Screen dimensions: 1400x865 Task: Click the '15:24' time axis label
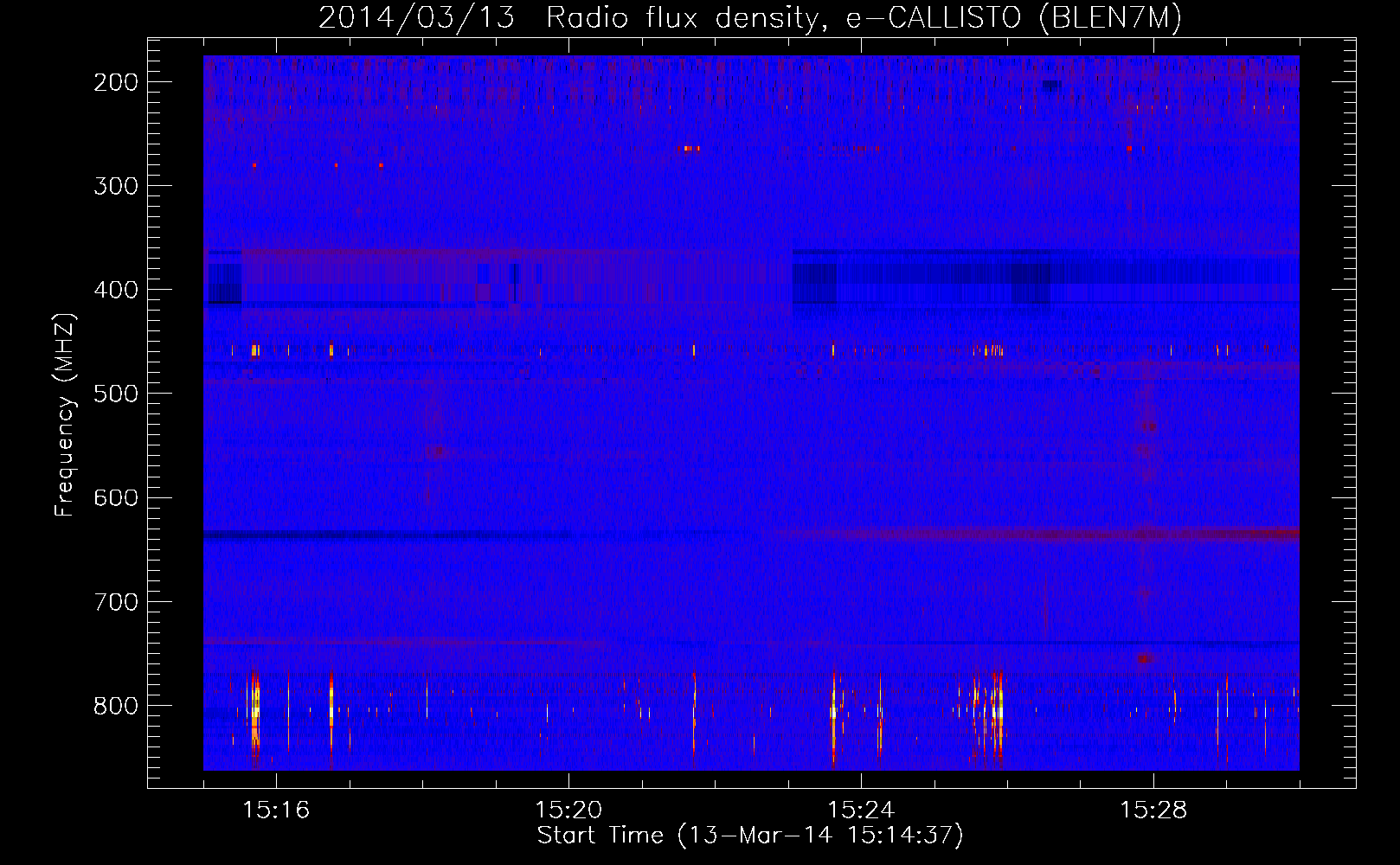(x=861, y=811)
